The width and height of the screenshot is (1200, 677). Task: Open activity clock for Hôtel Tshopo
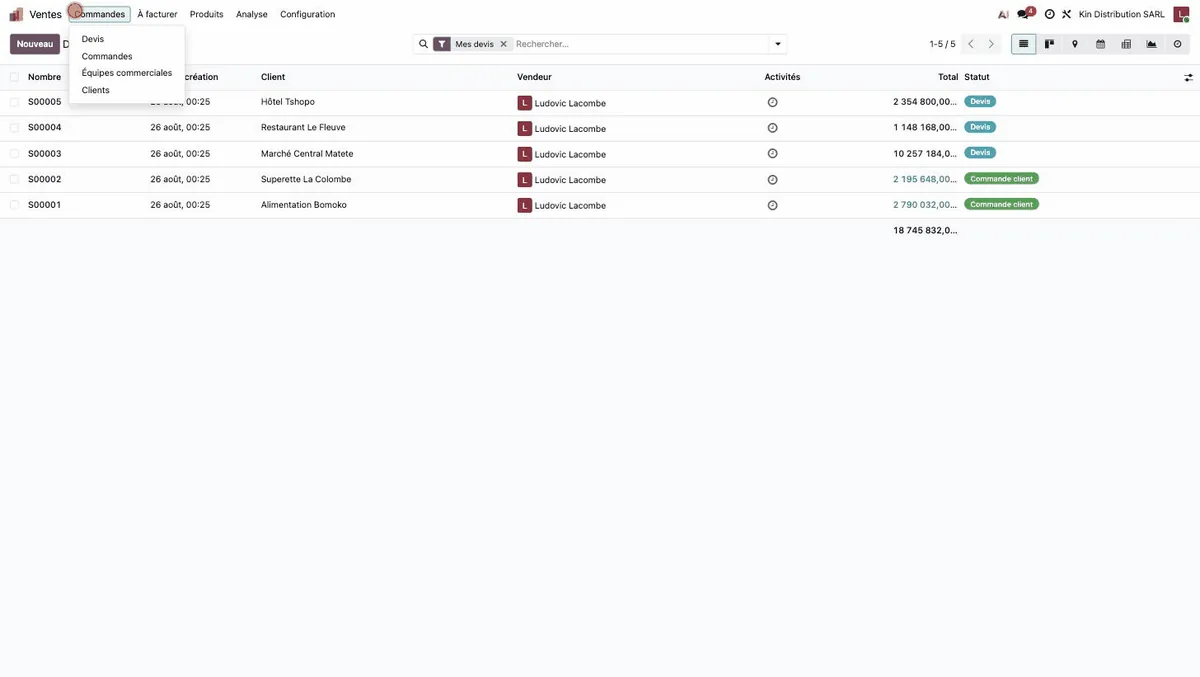(x=772, y=102)
